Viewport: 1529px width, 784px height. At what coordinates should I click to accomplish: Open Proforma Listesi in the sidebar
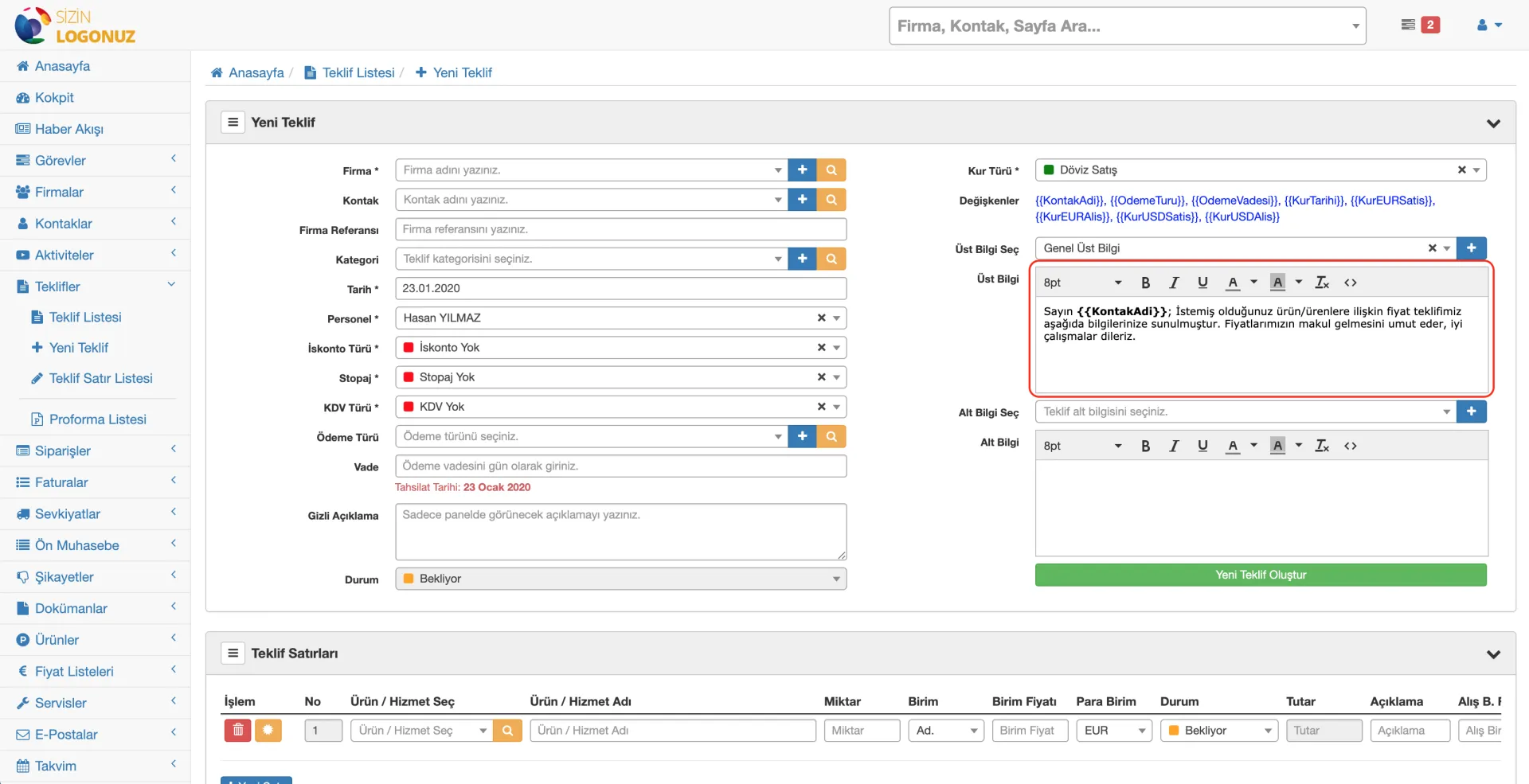97,419
